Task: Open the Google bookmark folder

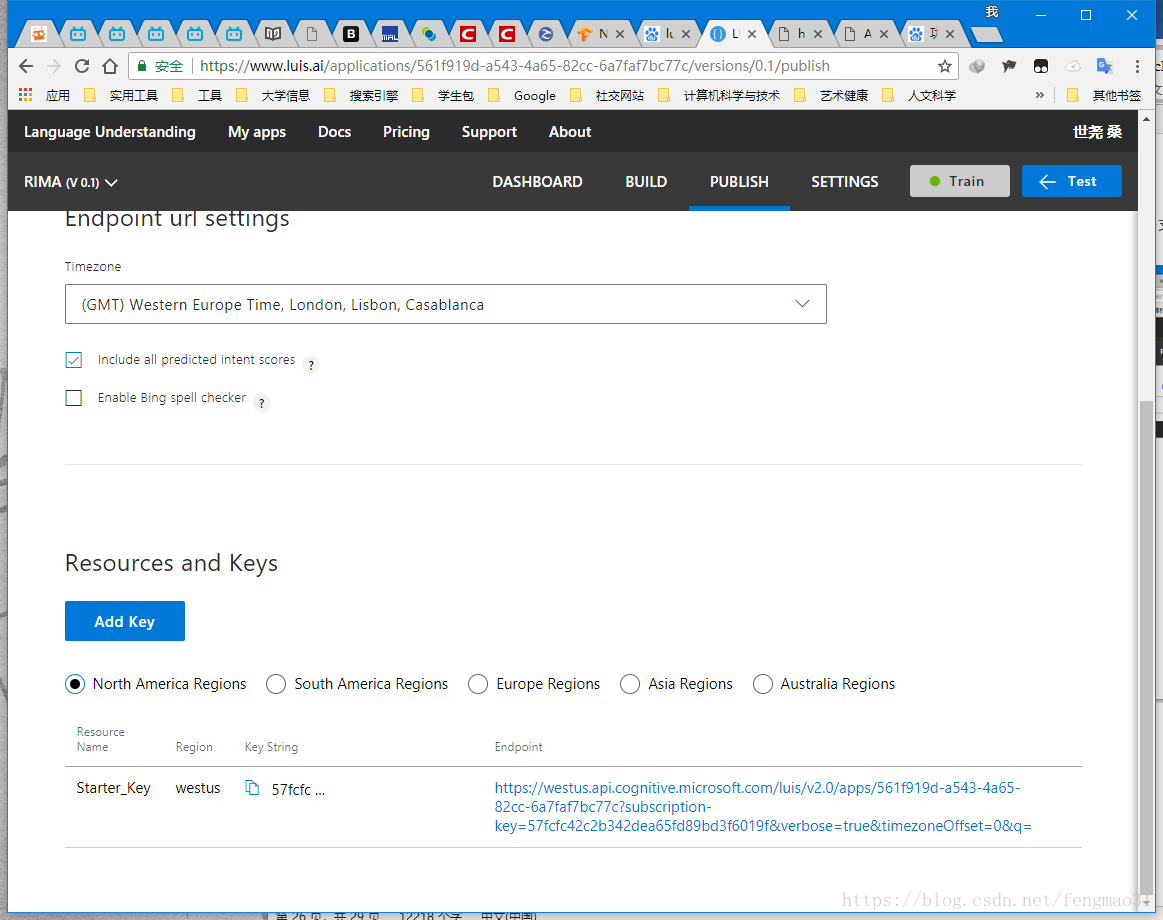Action: (x=522, y=95)
